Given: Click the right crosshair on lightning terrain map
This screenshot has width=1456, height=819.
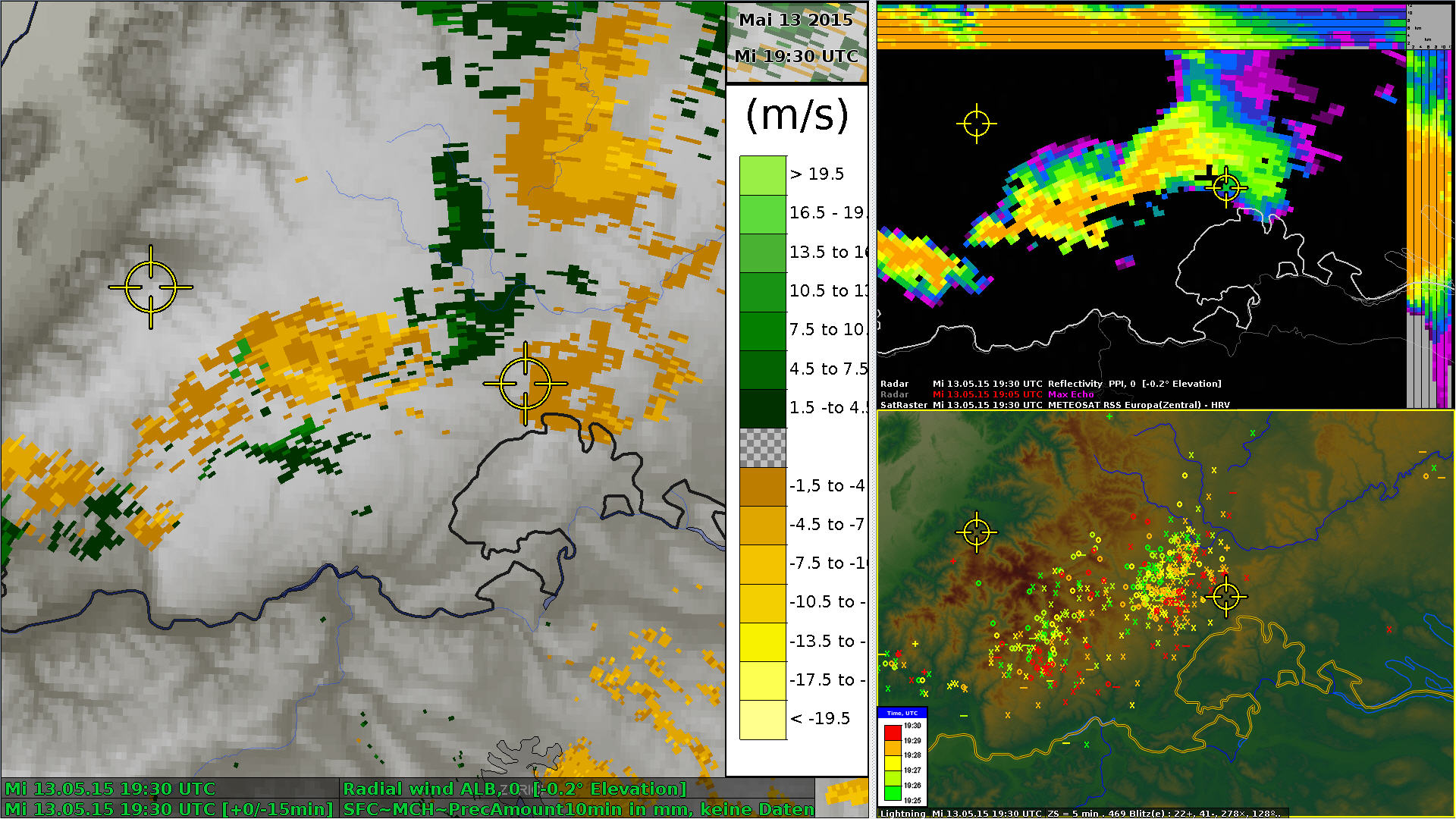Looking at the screenshot, I should pyautogui.click(x=1226, y=596).
